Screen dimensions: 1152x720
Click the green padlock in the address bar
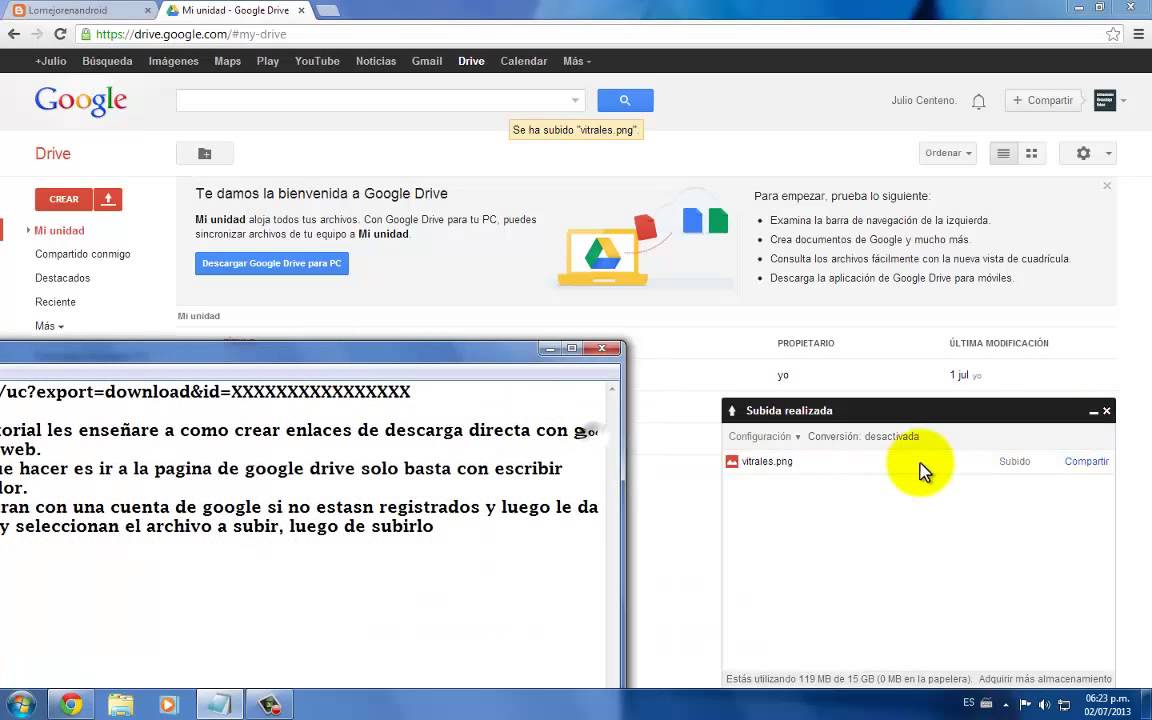(x=86, y=34)
